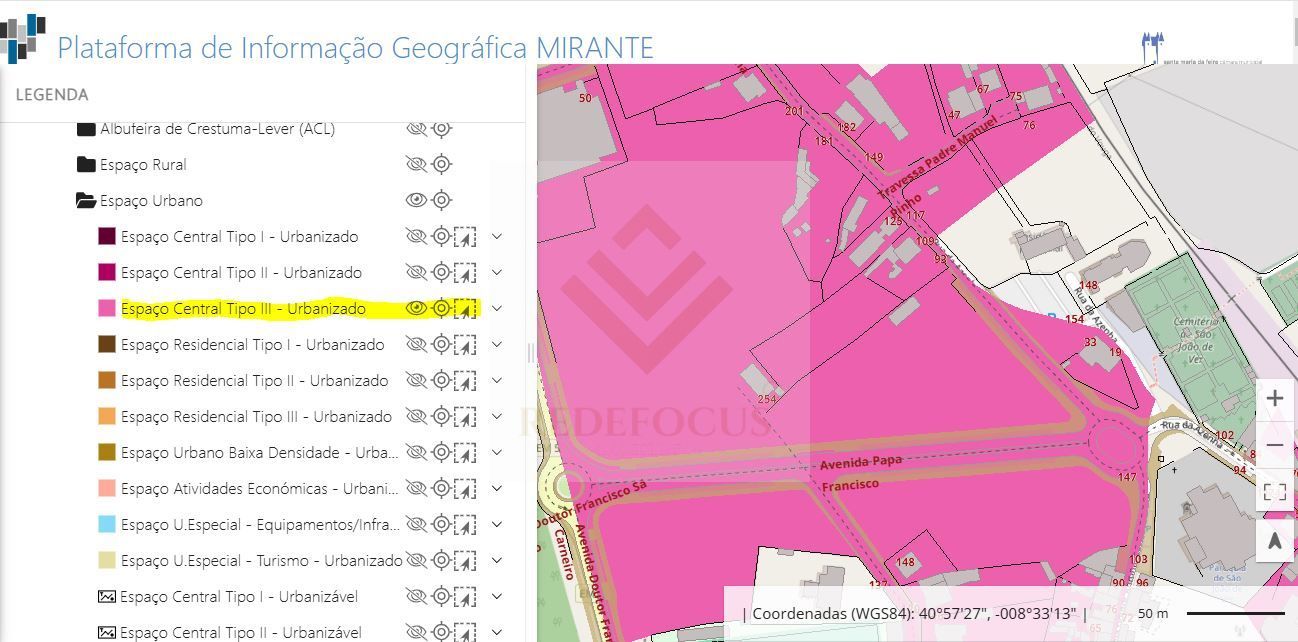Expand Espaço U.Especial - Turismo chevron
Image resolution: width=1298 pixels, height=642 pixels.
click(x=497, y=560)
